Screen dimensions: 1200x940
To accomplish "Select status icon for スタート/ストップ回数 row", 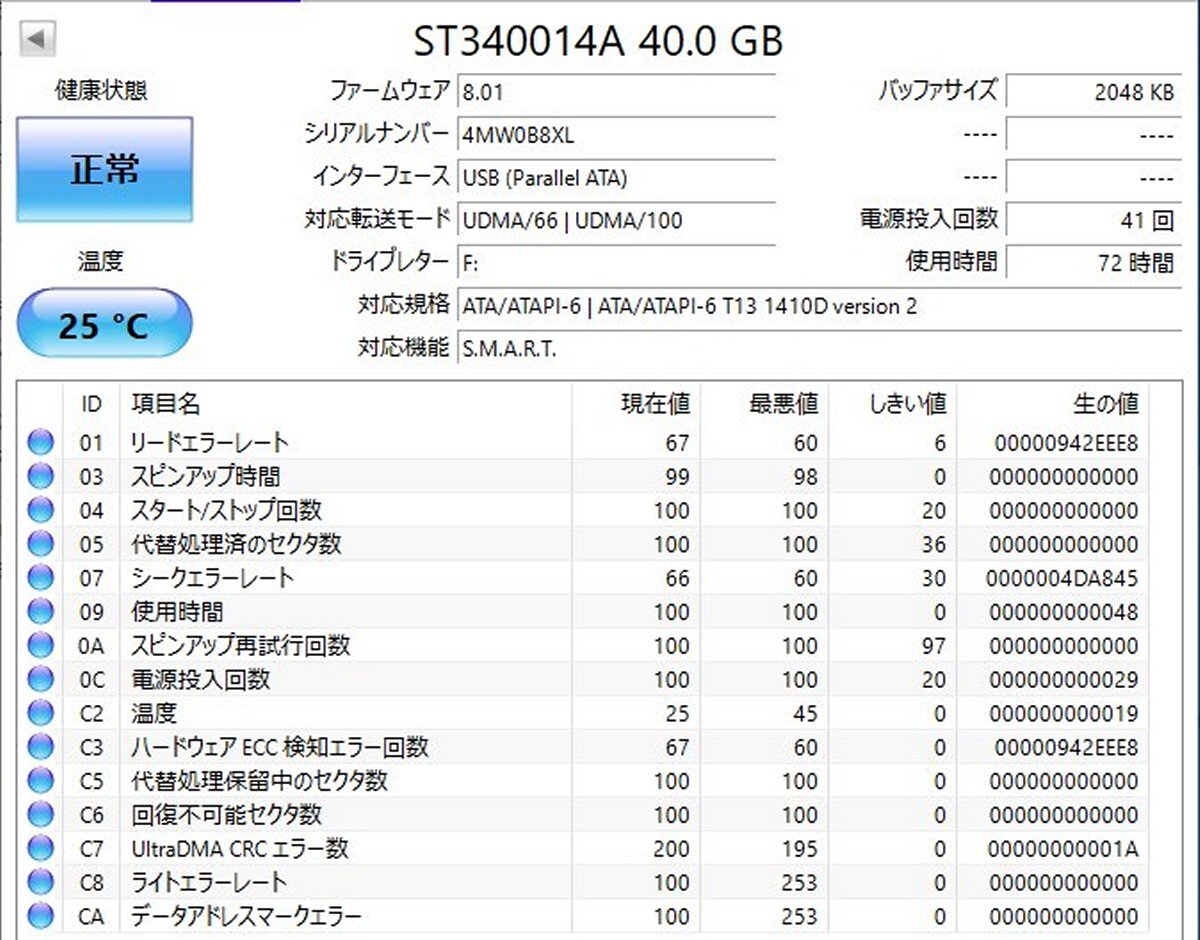I will [40, 510].
